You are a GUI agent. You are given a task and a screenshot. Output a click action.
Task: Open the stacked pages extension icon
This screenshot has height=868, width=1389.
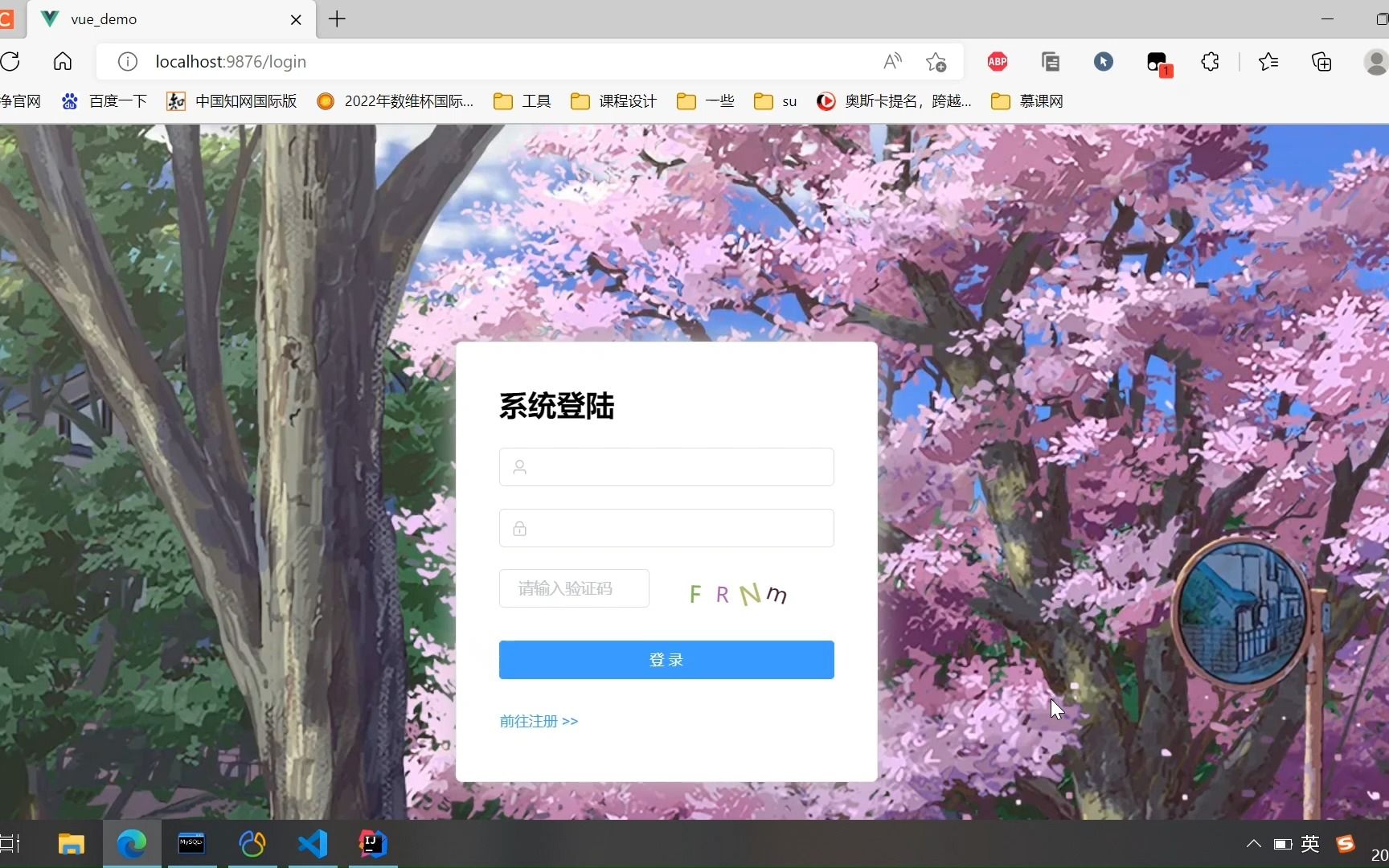pyautogui.click(x=1051, y=62)
